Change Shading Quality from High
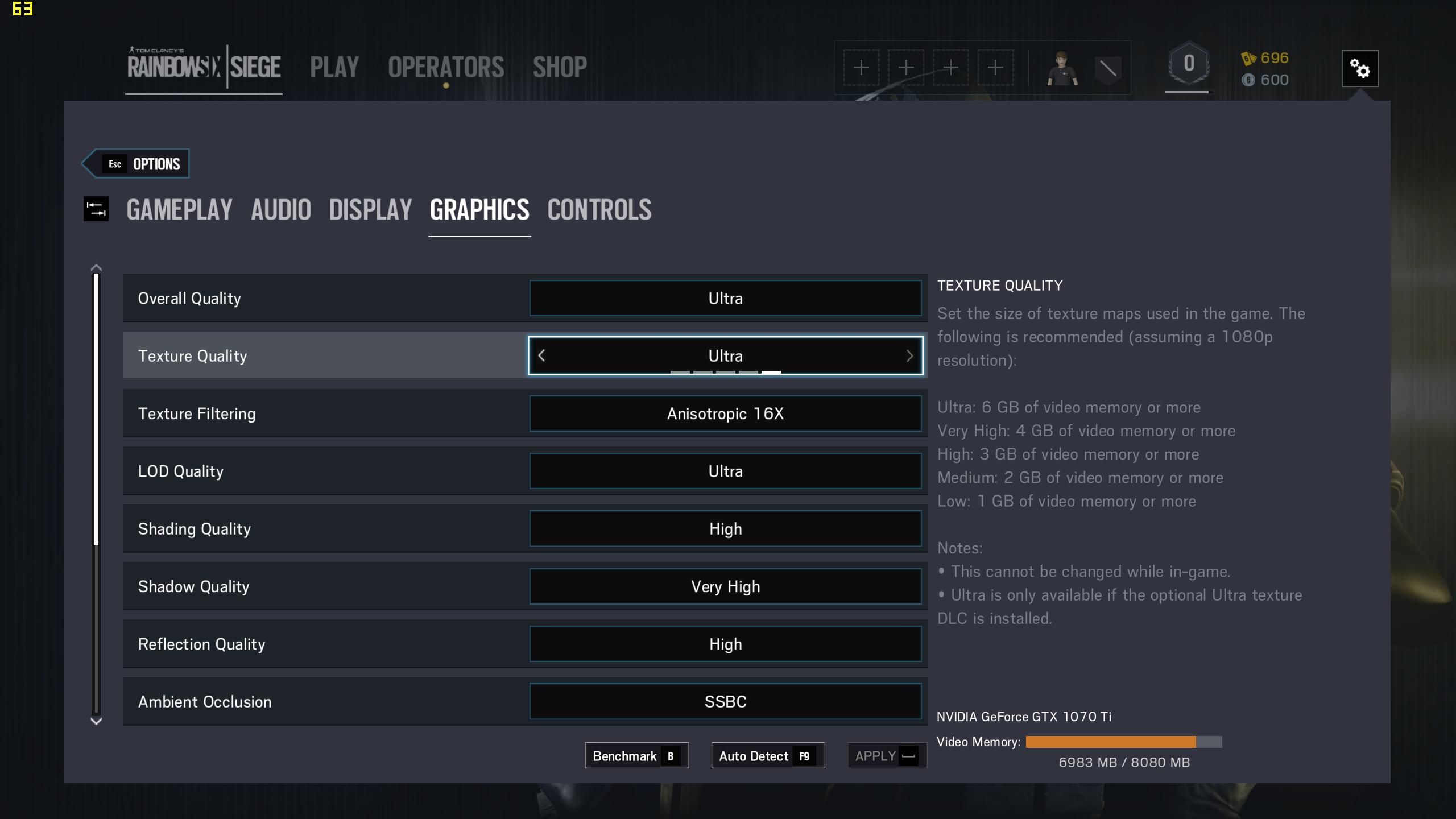 725,528
